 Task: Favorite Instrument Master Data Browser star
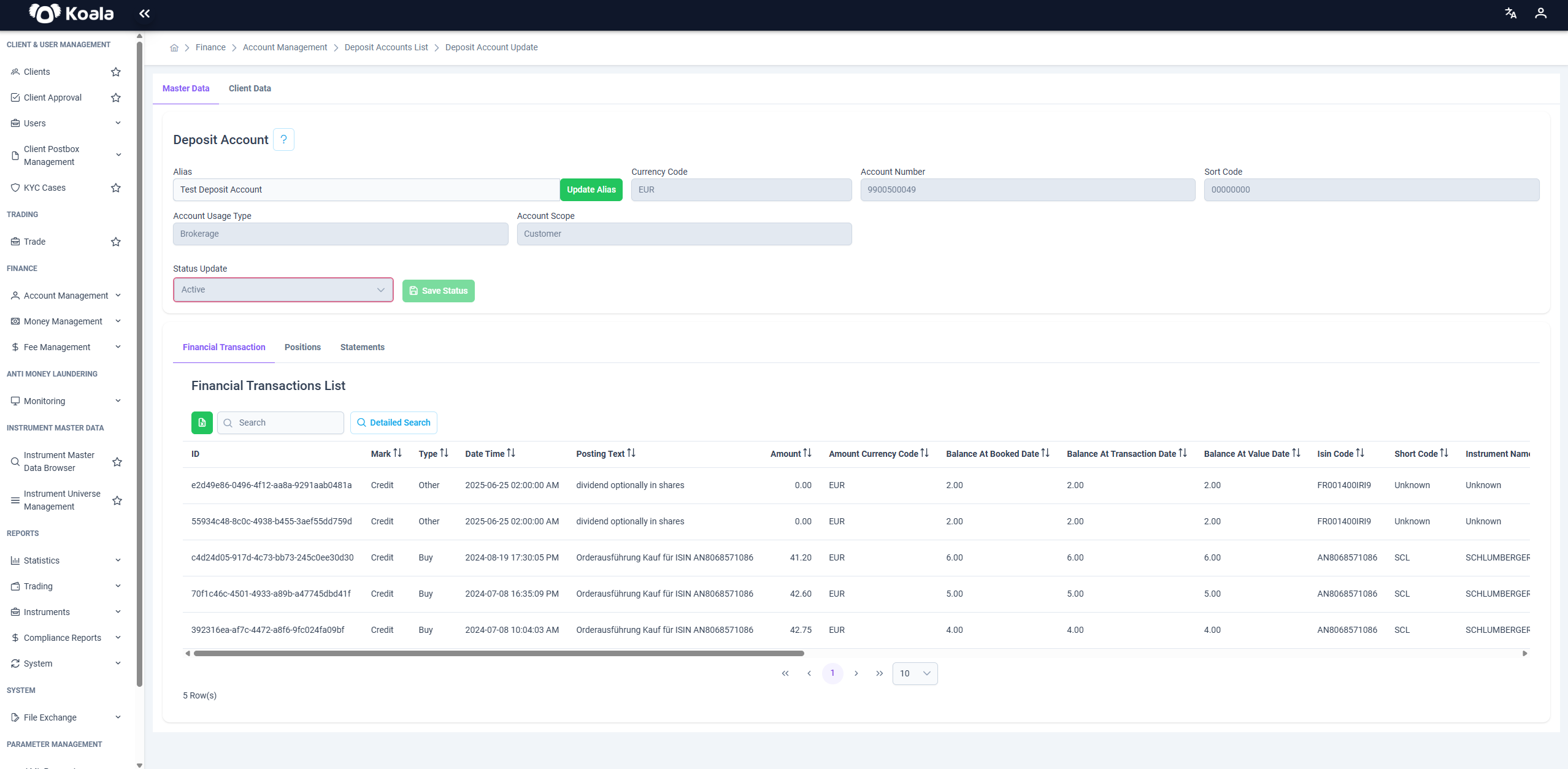(x=117, y=462)
